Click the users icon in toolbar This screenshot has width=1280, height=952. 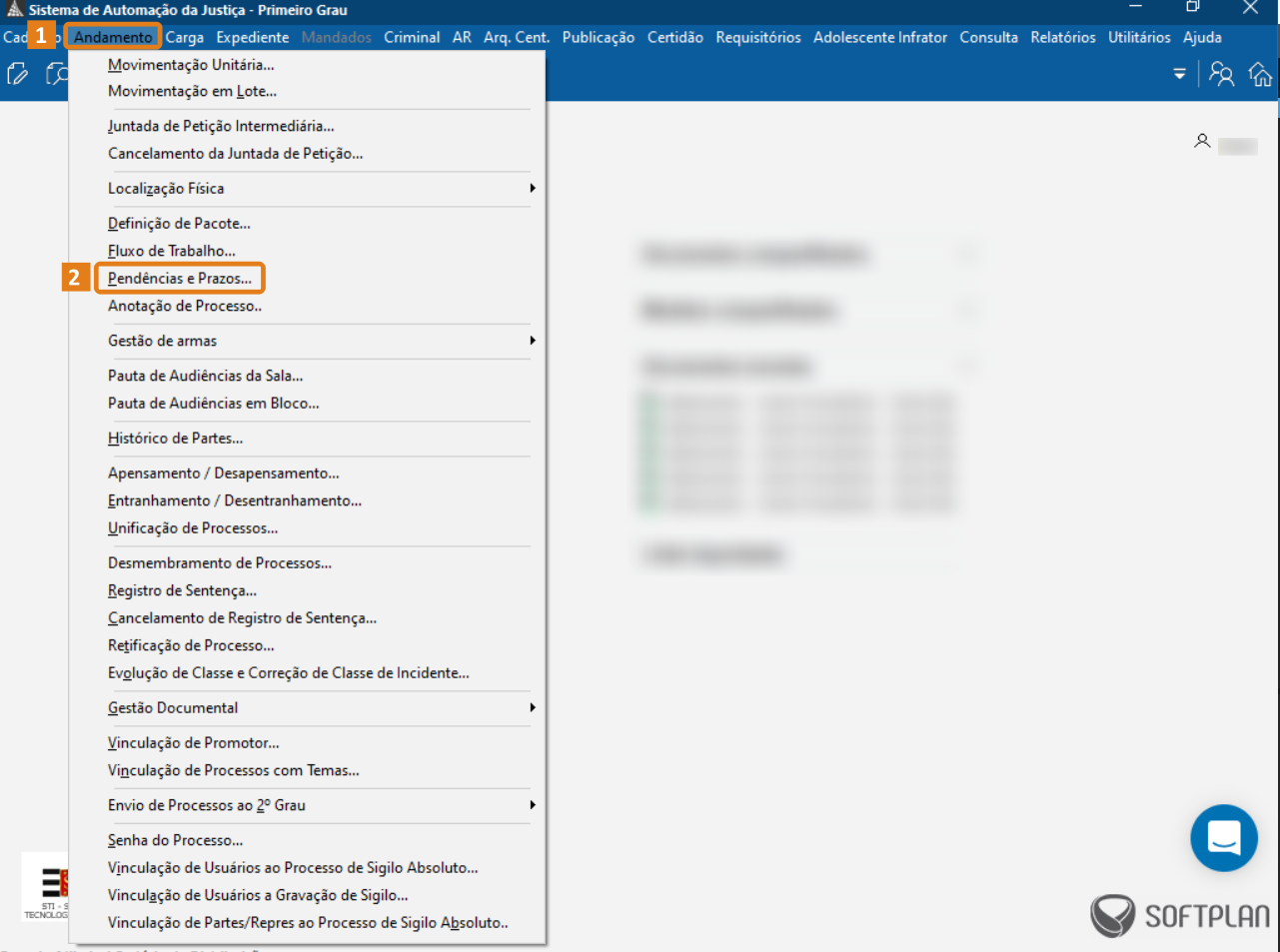point(1221,74)
